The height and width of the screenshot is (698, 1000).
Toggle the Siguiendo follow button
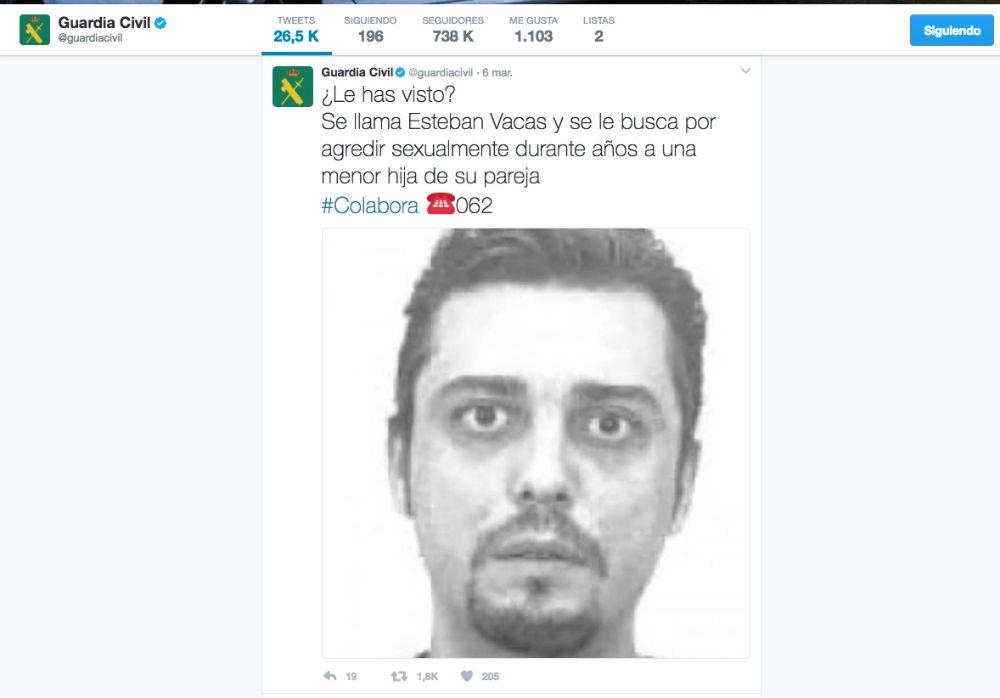click(952, 30)
